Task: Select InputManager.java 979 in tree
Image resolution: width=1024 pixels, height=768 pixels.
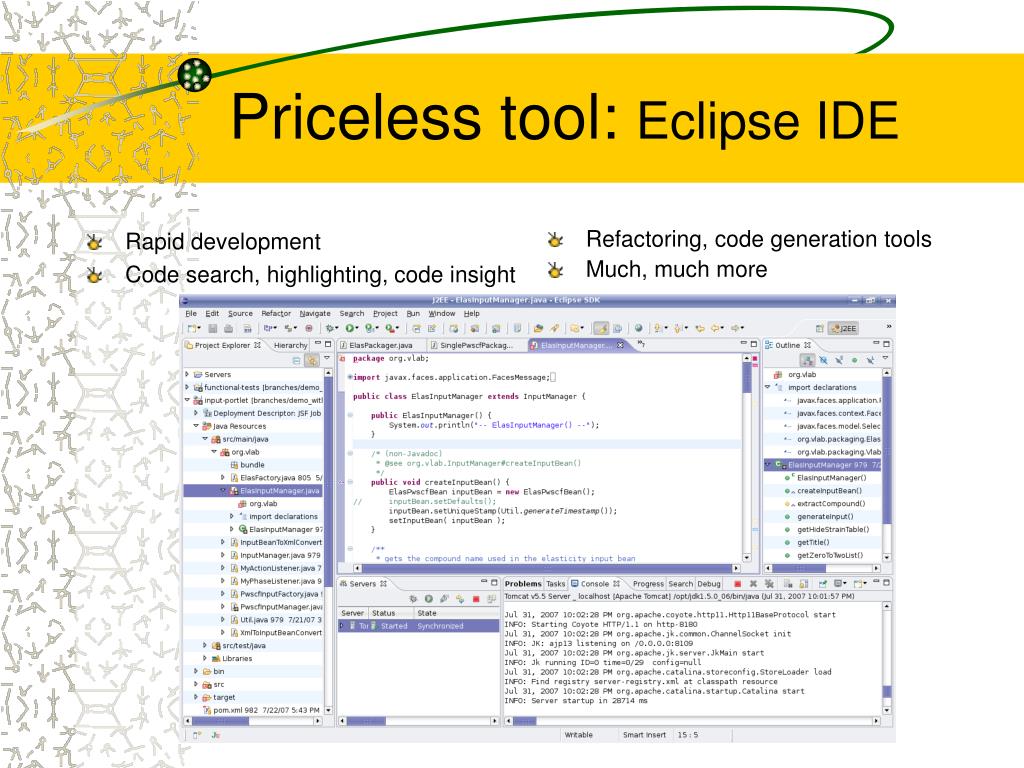Action: click(280, 555)
